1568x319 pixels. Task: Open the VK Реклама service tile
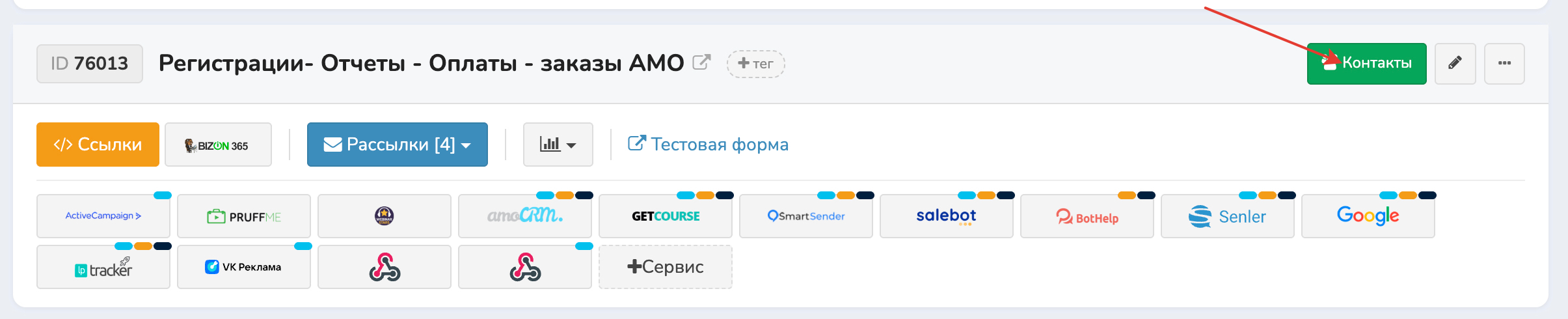[x=244, y=267]
